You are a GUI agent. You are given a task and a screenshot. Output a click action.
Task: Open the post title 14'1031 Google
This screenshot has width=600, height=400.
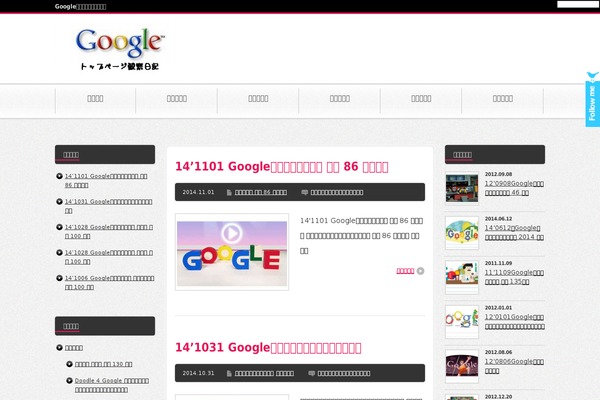pyautogui.click(x=268, y=348)
